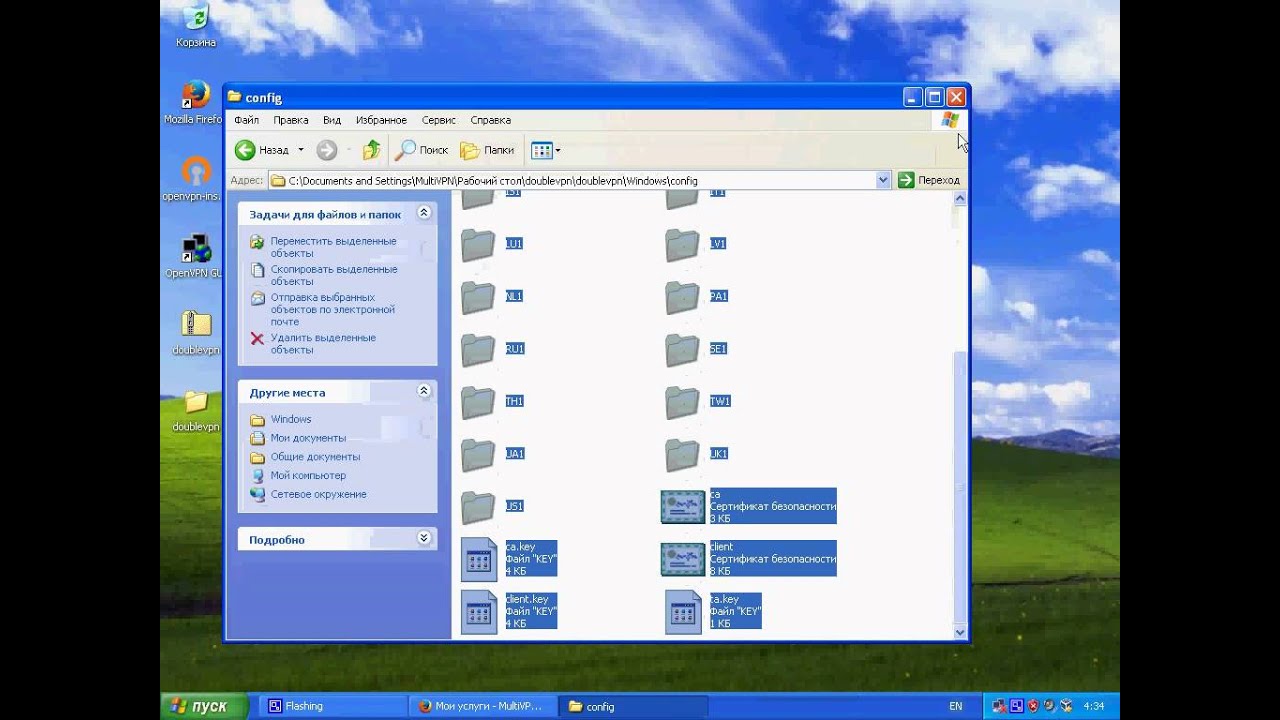Select the ca.key file
The height and width of the screenshot is (720, 1280).
pos(509,559)
